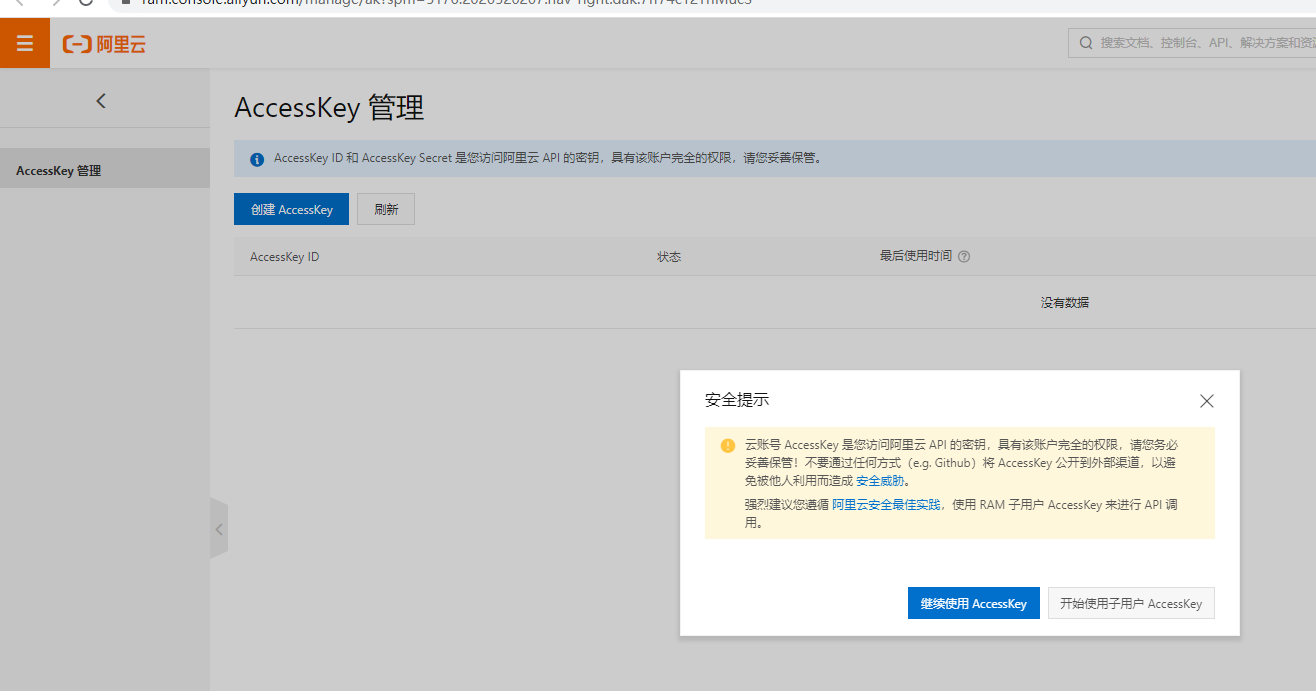Viewport: 1316px width, 691px height.
Task: Click the 没有数据 empty table text
Action: (1065, 302)
